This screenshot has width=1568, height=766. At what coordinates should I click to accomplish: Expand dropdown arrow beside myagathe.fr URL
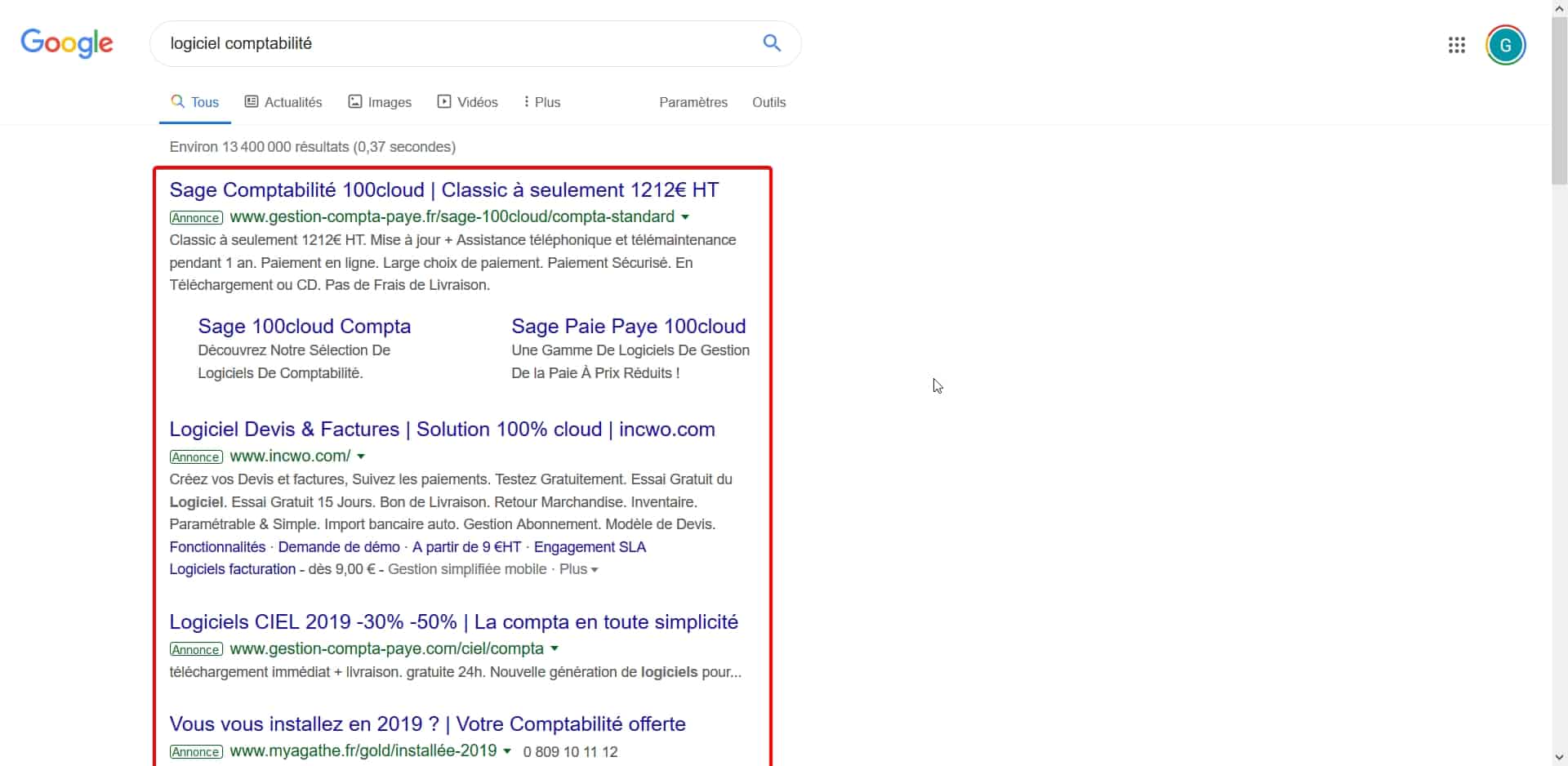coord(507,751)
